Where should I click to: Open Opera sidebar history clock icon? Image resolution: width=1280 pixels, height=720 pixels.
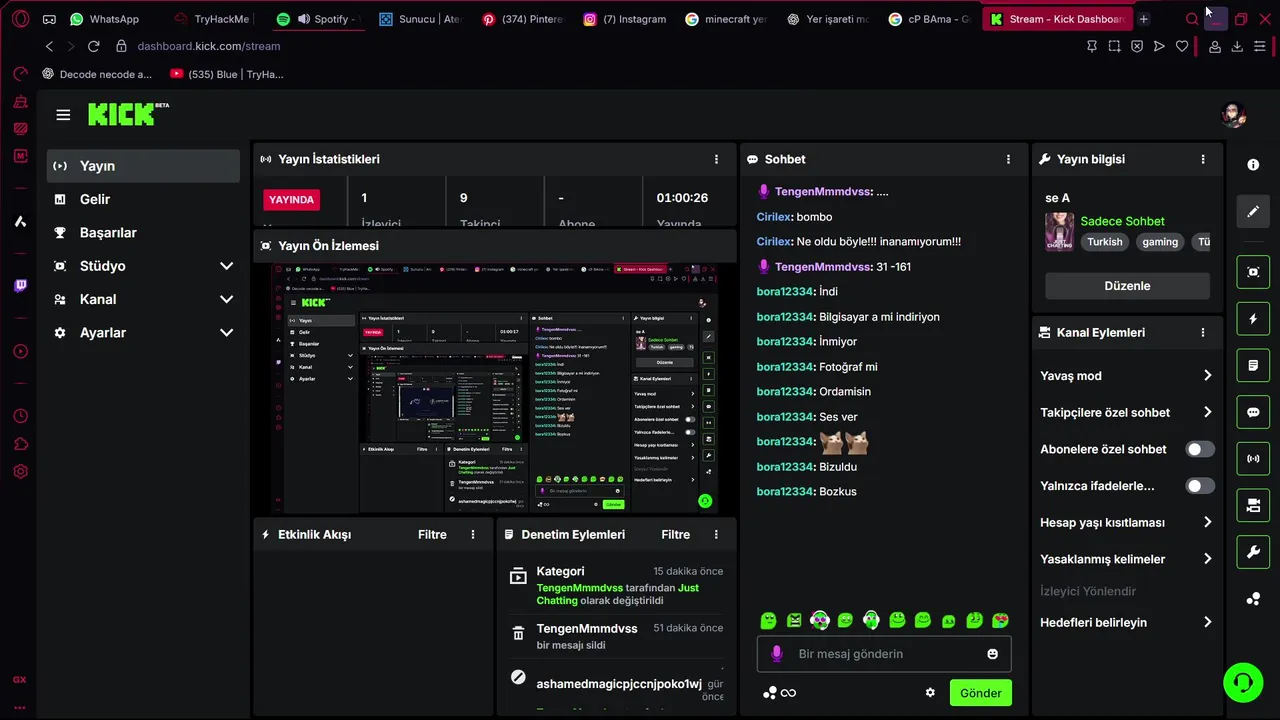click(x=20, y=416)
